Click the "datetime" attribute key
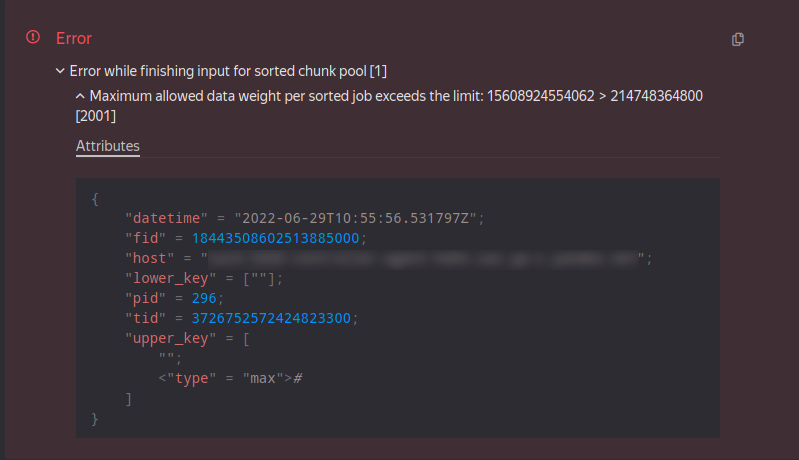Viewport: 799px width, 460px height. pyautogui.click(x=163, y=218)
